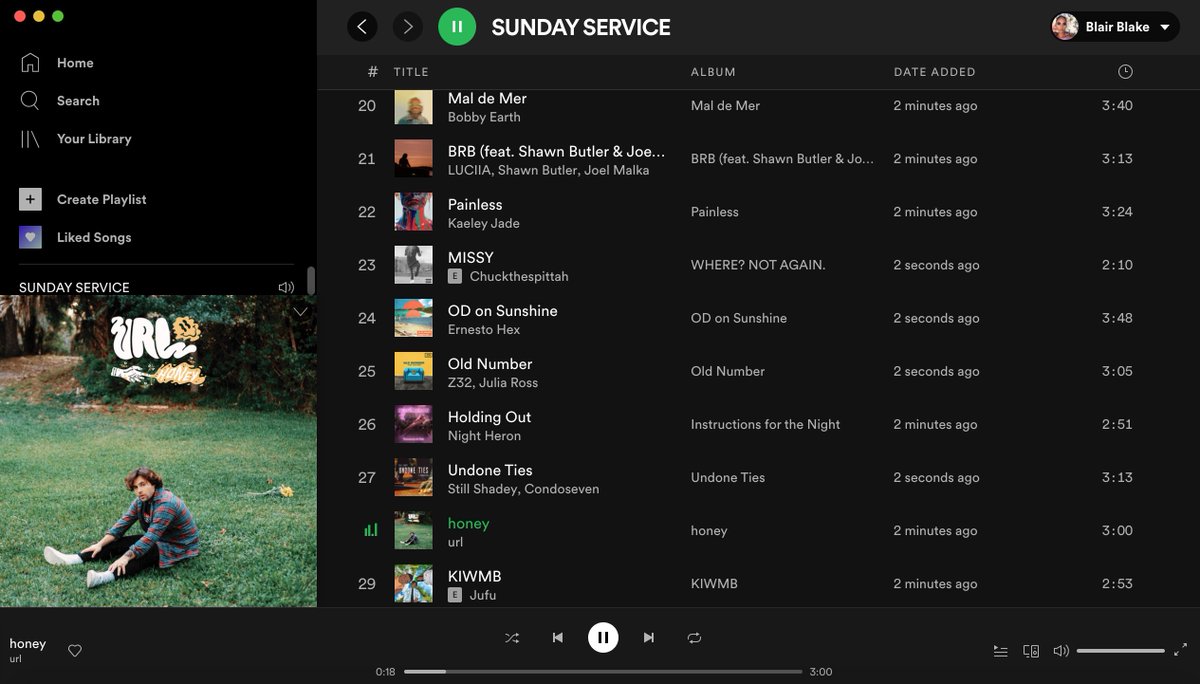Open artist Night Heron

coord(484,435)
